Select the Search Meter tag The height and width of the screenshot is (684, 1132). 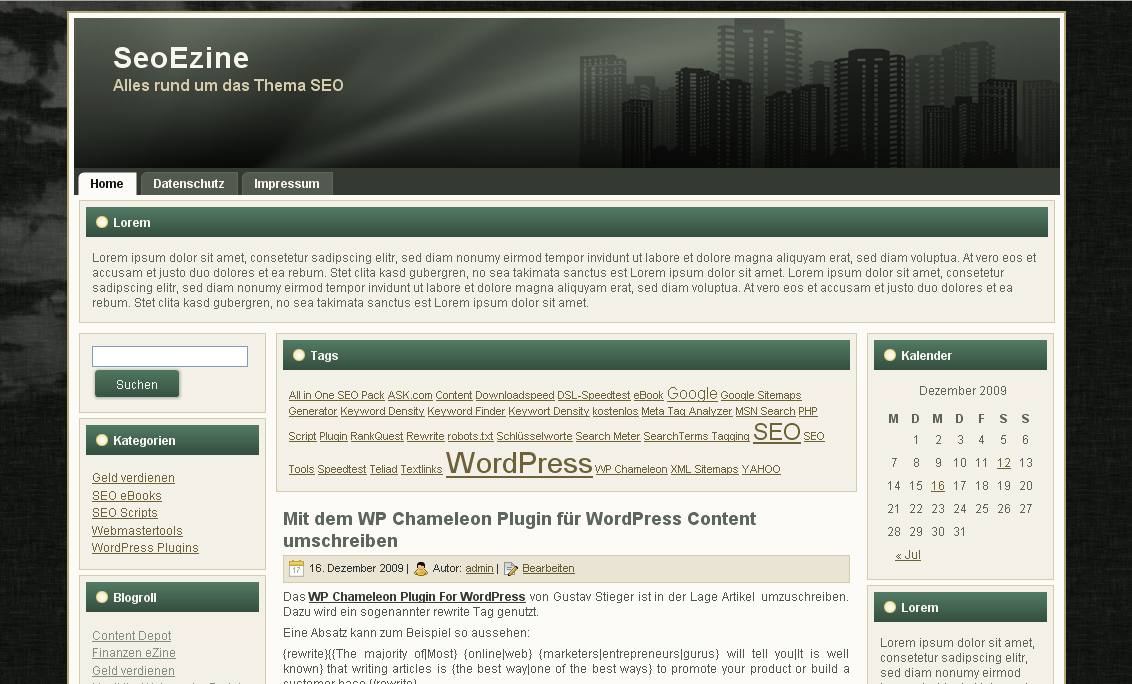(x=608, y=436)
